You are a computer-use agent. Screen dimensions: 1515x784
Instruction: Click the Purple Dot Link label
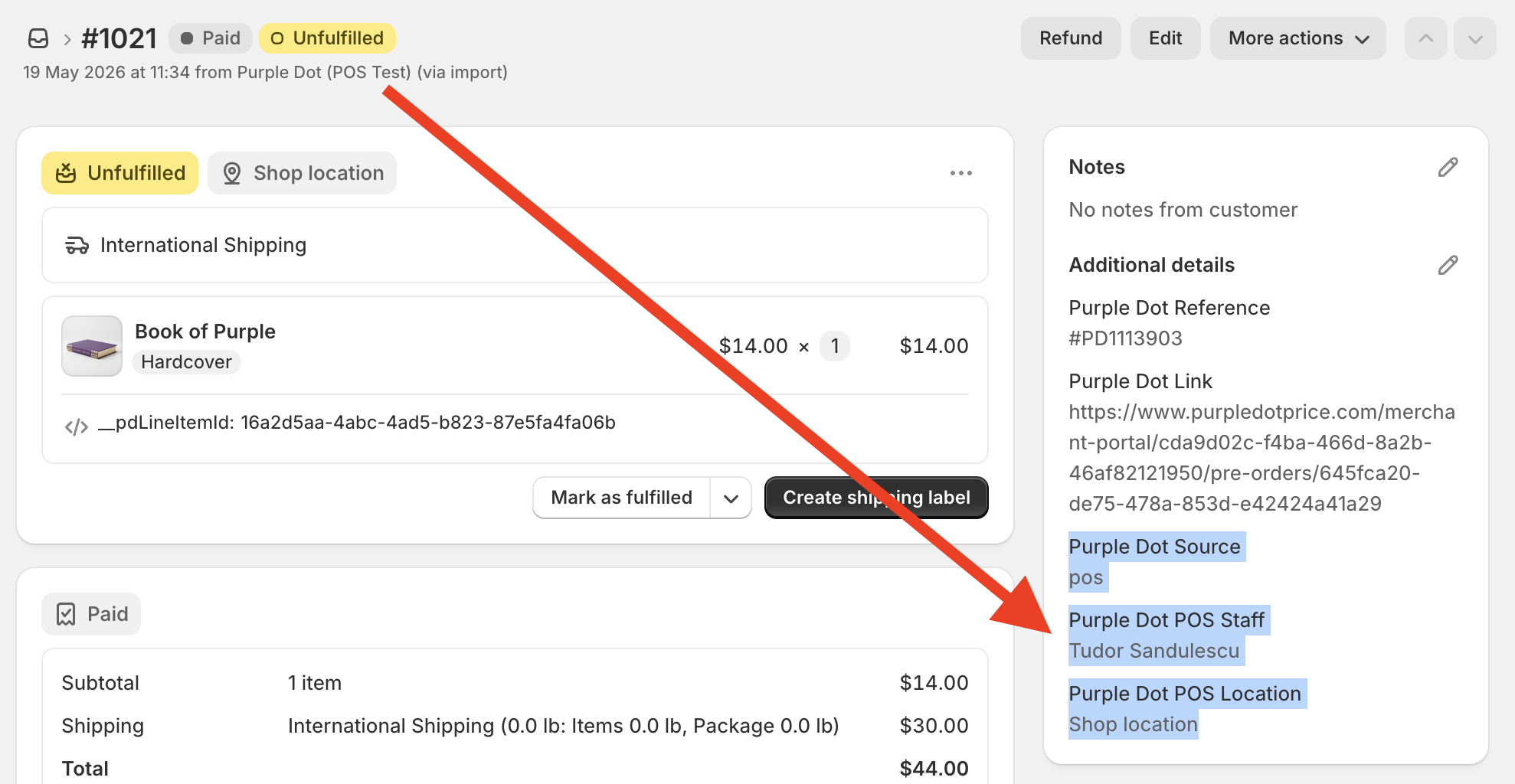[1140, 381]
